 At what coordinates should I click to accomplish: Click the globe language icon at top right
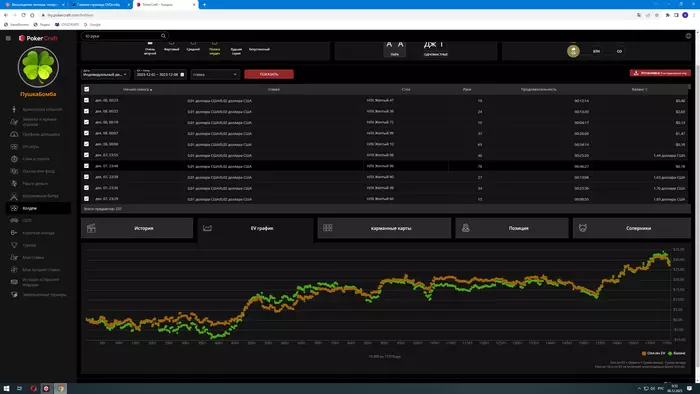(x=688, y=36)
